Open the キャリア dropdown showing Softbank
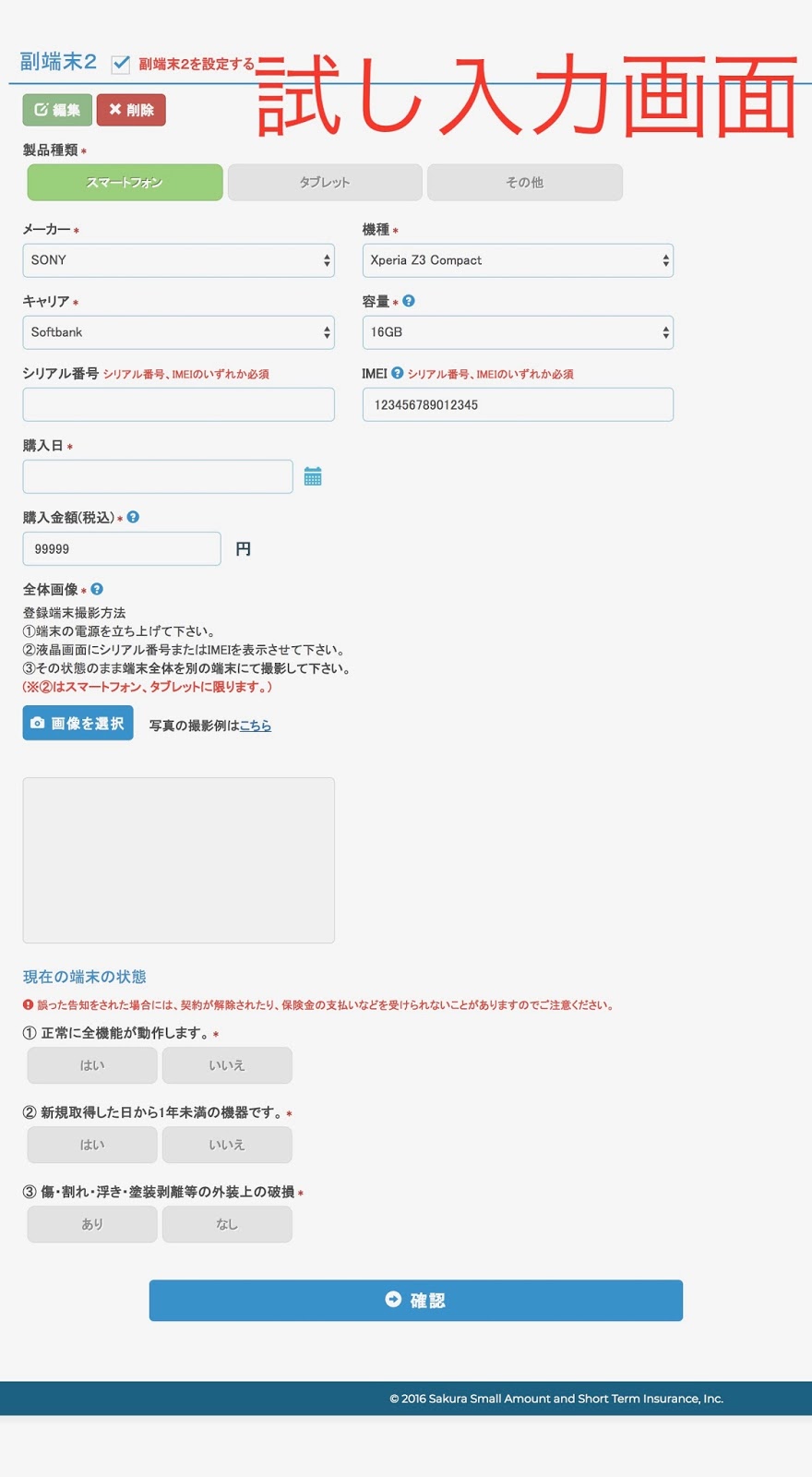 pos(178,332)
